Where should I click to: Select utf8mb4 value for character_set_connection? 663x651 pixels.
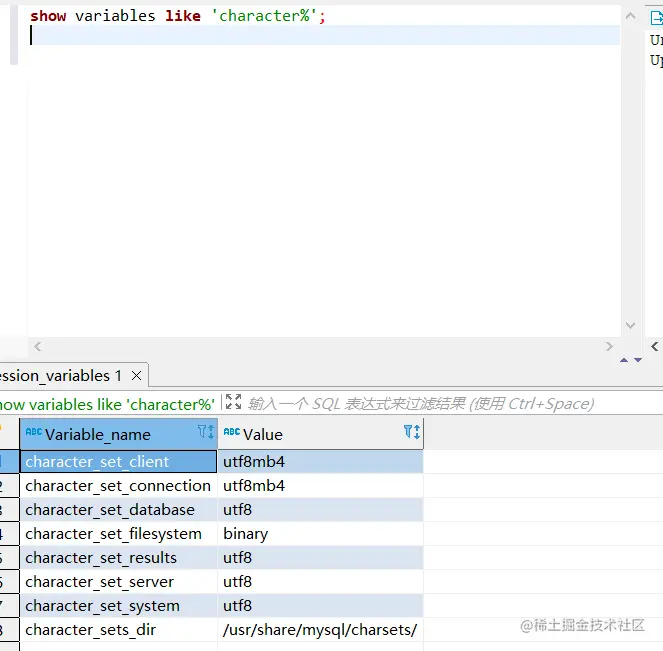(x=321, y=486)
